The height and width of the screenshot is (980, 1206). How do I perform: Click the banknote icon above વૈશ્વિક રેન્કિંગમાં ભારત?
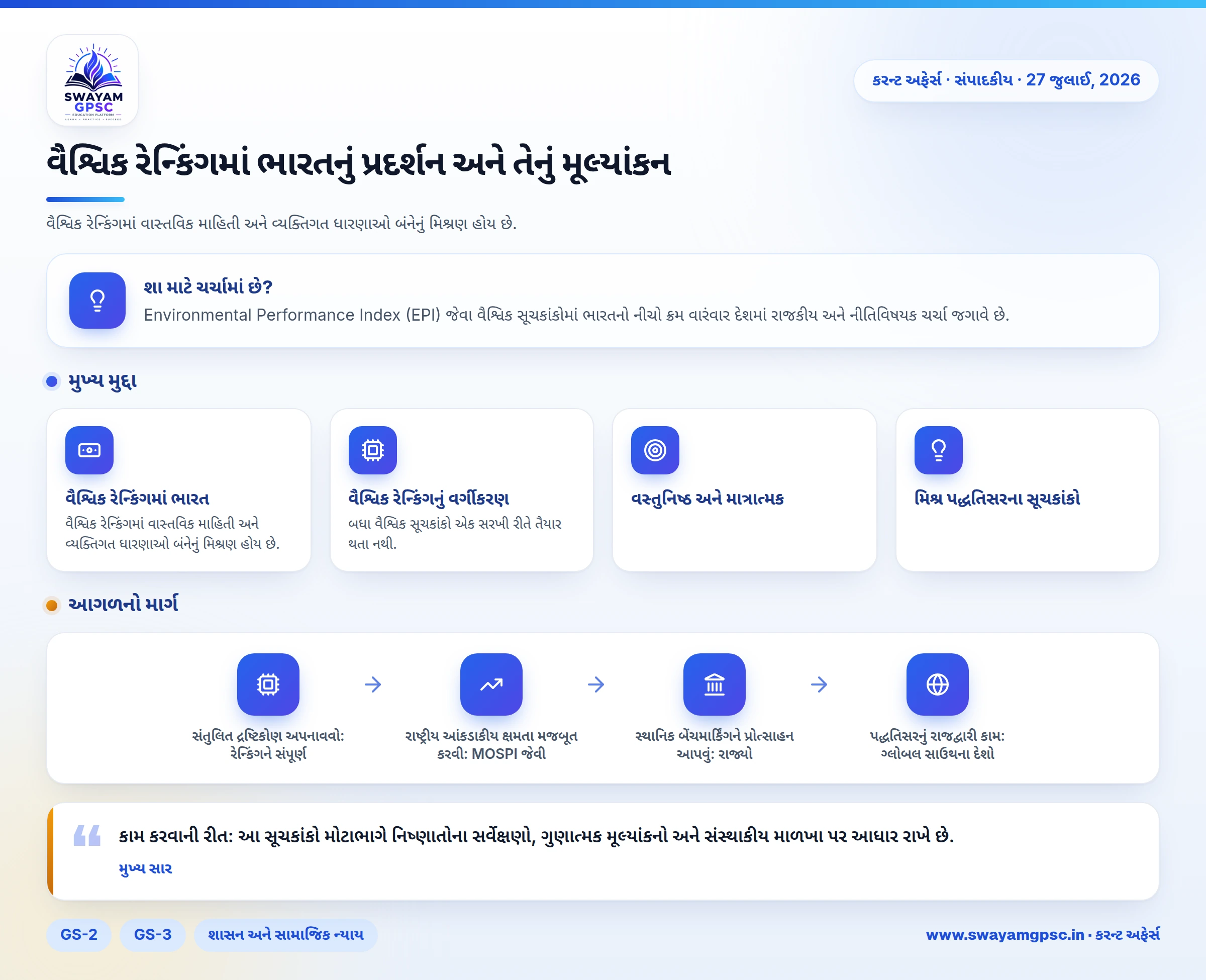[x=89, y=450]
